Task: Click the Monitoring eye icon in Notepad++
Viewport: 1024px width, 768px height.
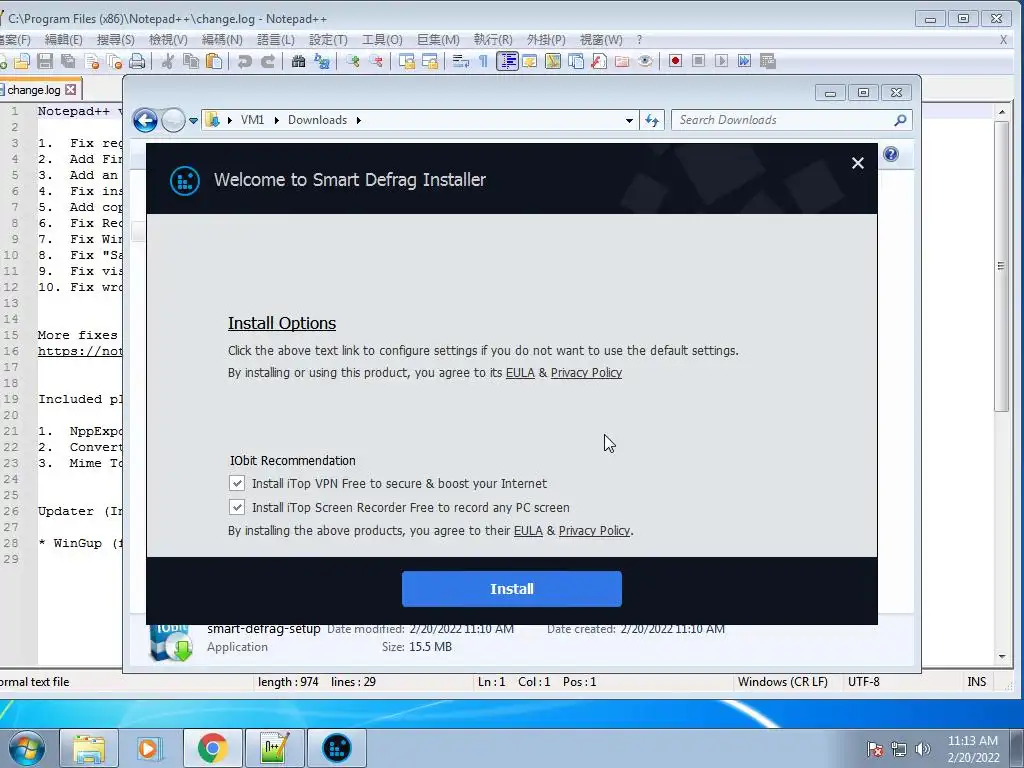Action: (645, 61)
